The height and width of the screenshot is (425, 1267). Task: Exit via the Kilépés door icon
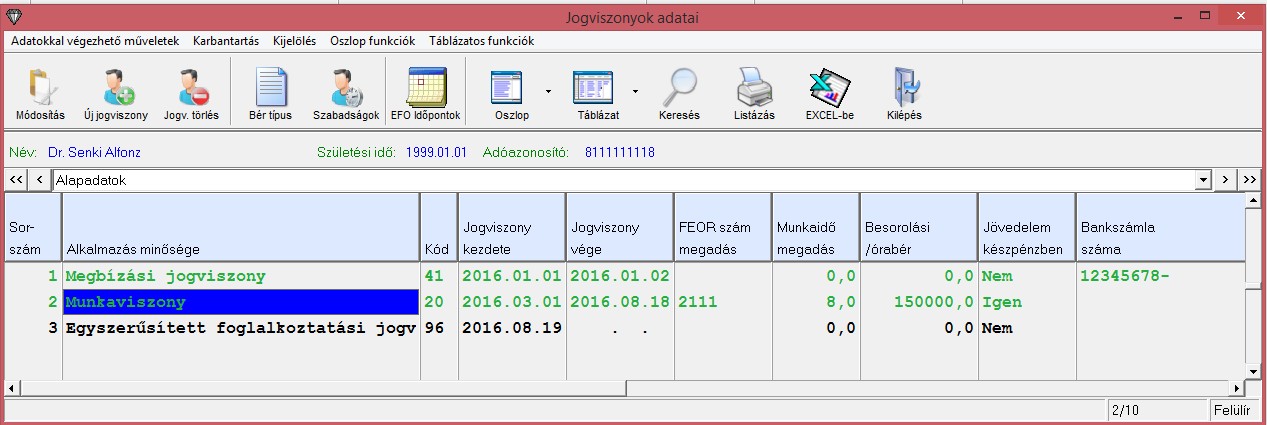(x=903, y=90)
